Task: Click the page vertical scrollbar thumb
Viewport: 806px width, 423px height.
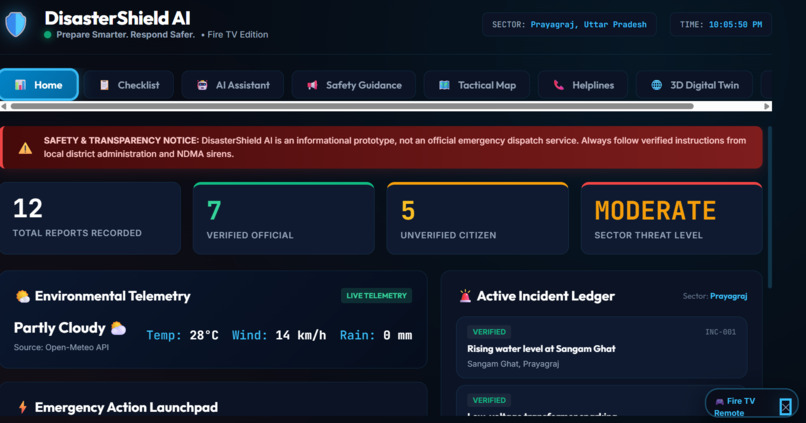Action: point(770,207)
